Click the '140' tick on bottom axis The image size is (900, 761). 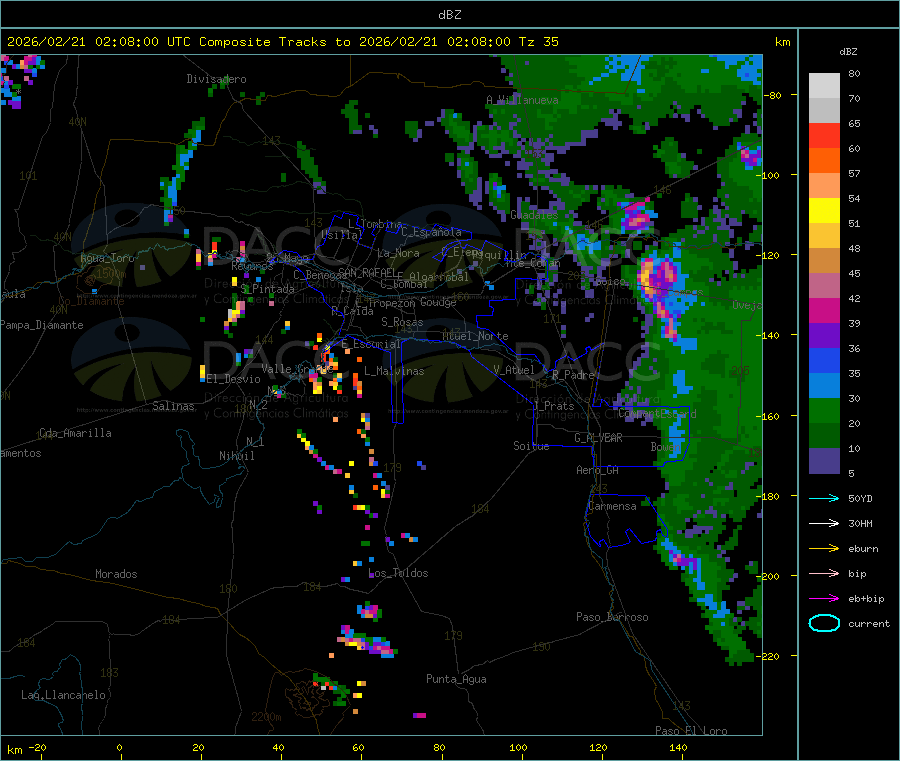(x=678, y=748)
